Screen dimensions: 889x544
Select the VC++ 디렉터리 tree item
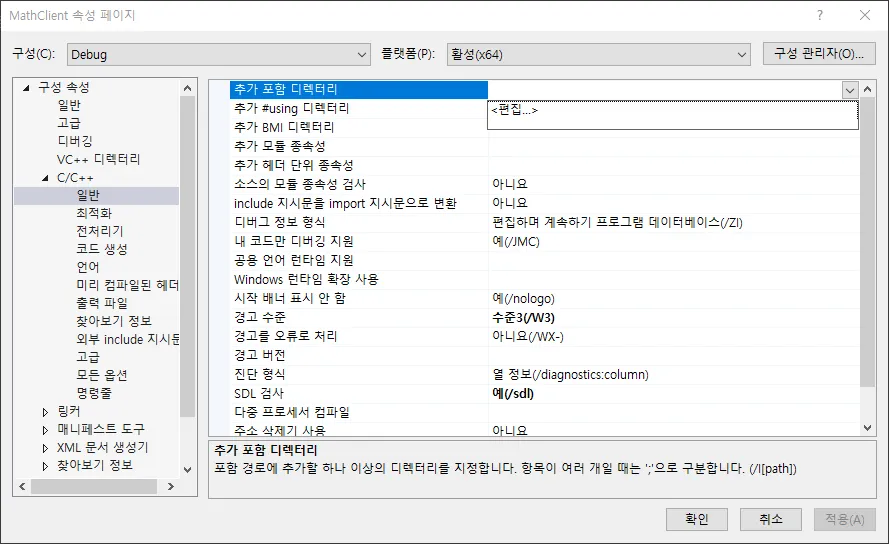pos(98,159)
